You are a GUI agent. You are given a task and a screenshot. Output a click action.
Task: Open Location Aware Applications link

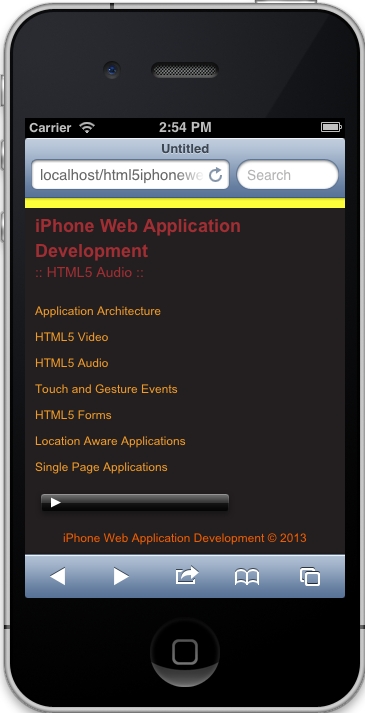click(110, 441)
